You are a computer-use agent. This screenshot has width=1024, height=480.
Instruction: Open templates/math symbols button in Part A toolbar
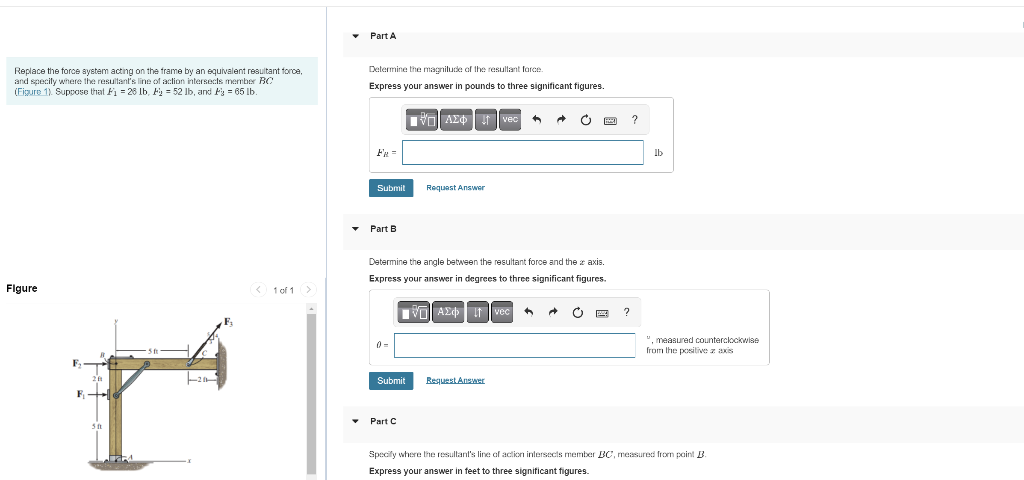tap(423, 120)
